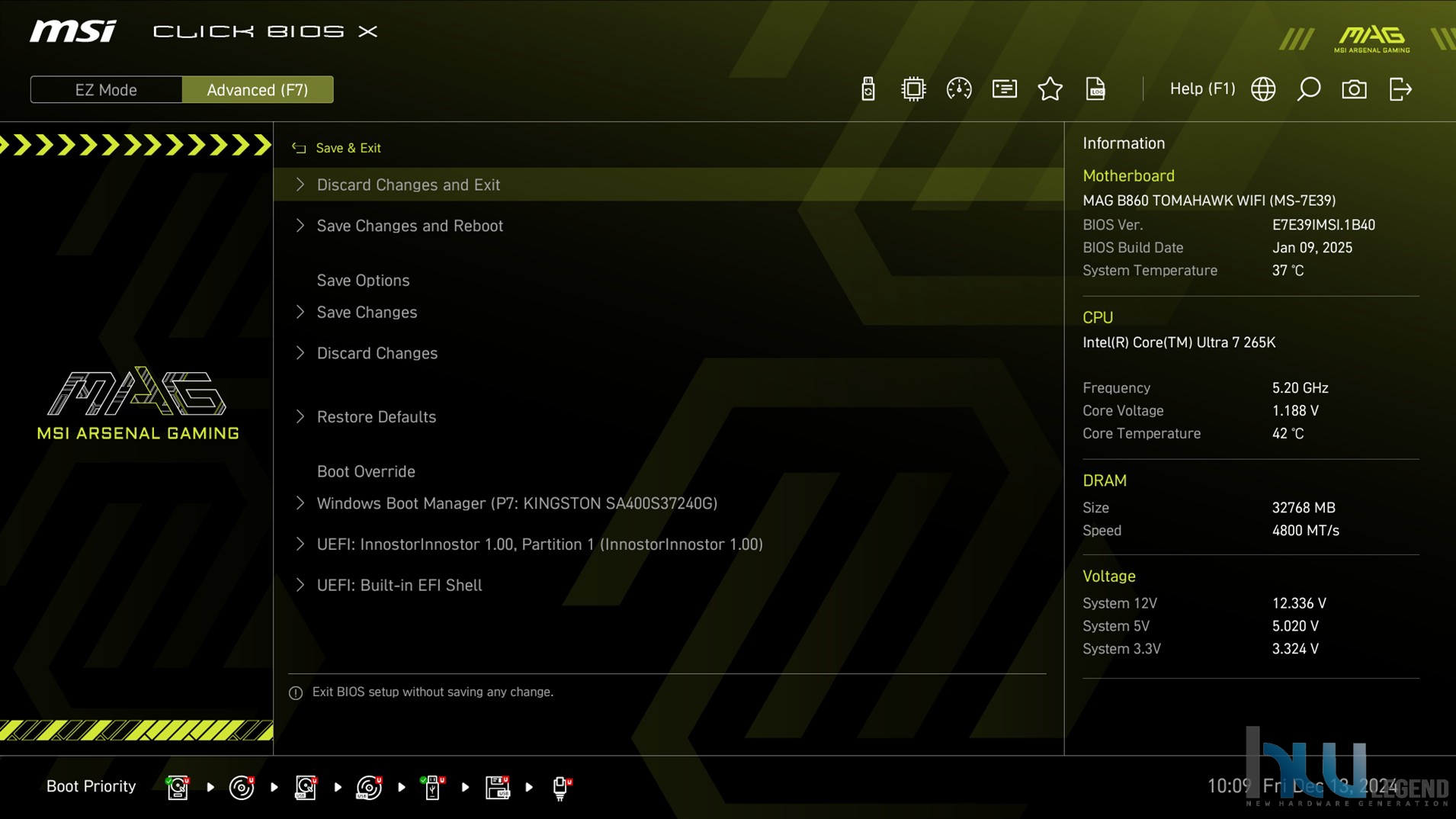Viewport: 1456px width, 819px height.
Task: Choose Discard Changes and Exit
Action: 669,185
